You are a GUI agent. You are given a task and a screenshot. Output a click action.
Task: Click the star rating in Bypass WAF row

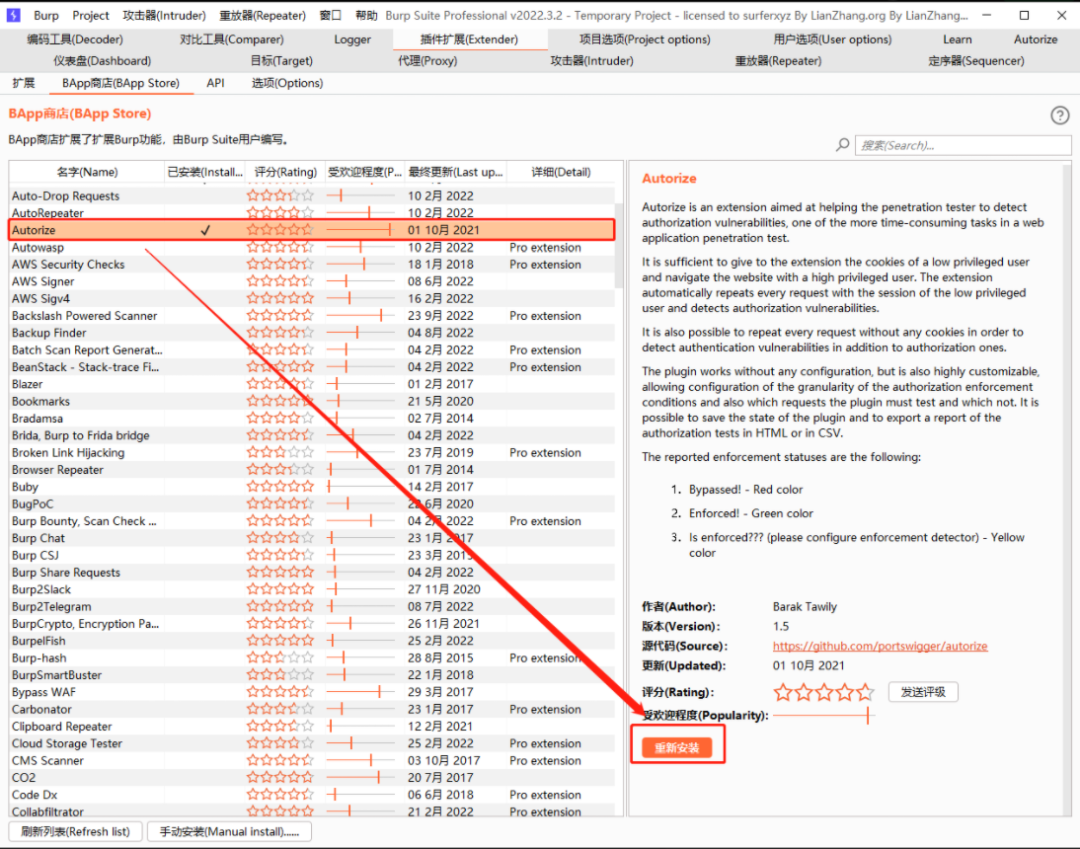(x=280, y=692)
